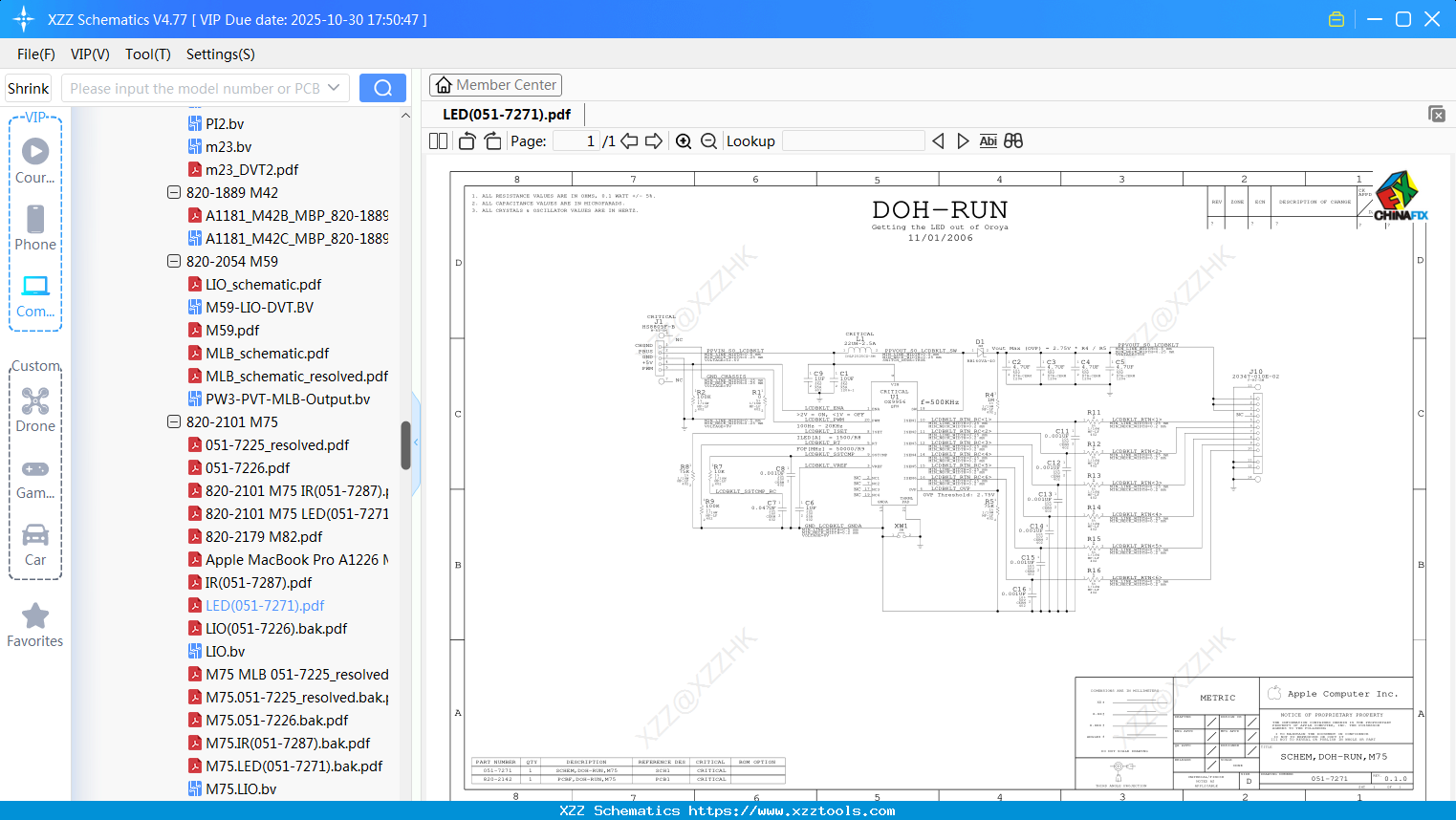The image size is (1456, 820).
Task: Open the model number search dropdown arrow
Action: click(334, 88)
